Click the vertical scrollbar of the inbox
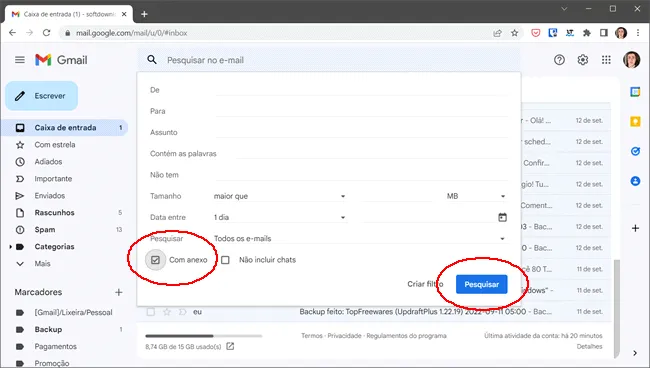The image size is (650, 368). click(617, 308)
